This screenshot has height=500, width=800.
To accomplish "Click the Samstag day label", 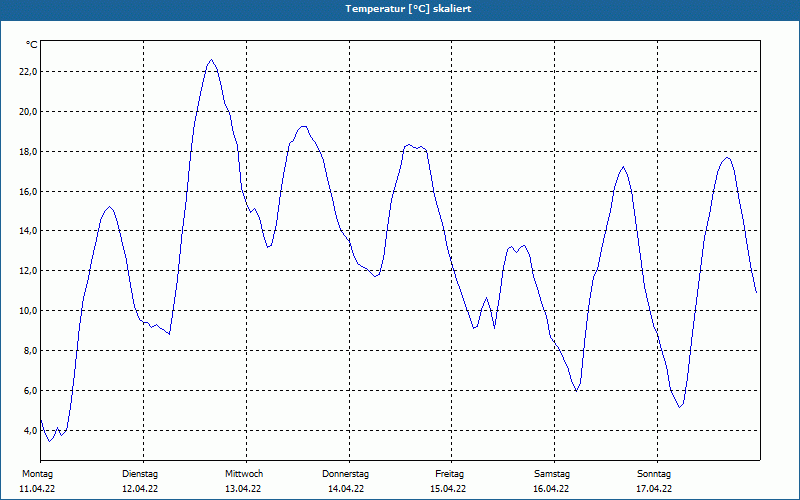I will coord(552,474).
